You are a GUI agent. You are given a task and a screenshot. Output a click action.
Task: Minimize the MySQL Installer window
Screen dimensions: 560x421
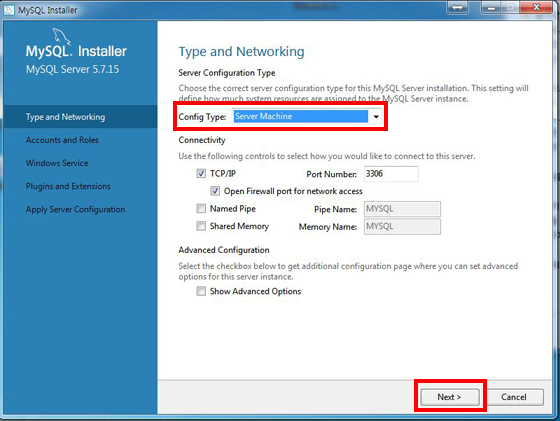(492, 7)
